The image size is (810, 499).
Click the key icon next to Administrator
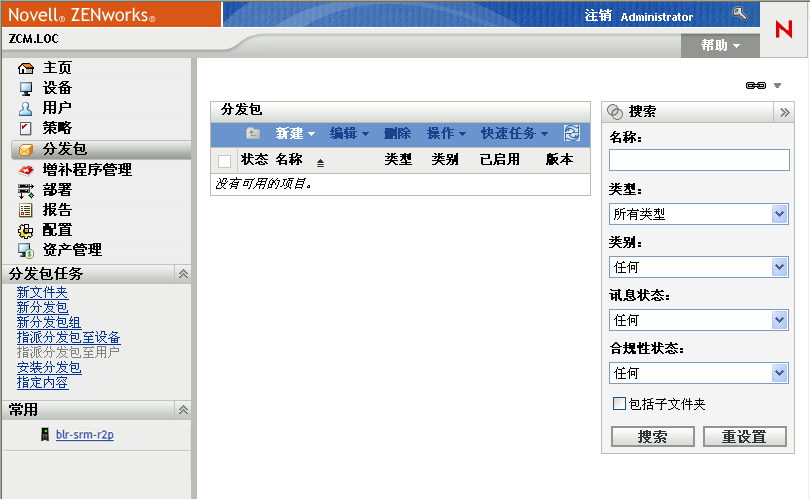tap(740, 13)
